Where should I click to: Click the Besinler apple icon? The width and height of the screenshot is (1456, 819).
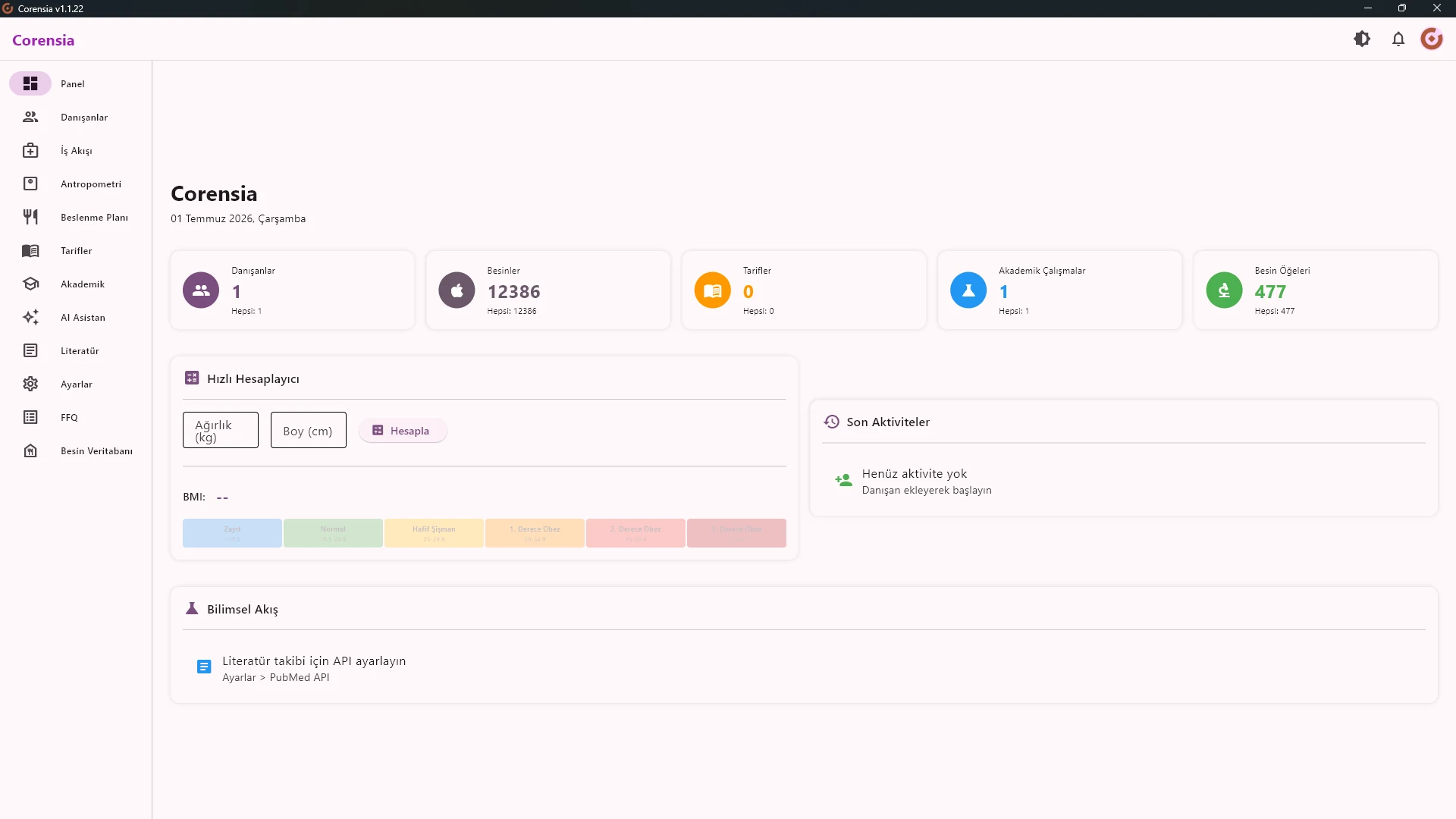click(x=457, y=290)
